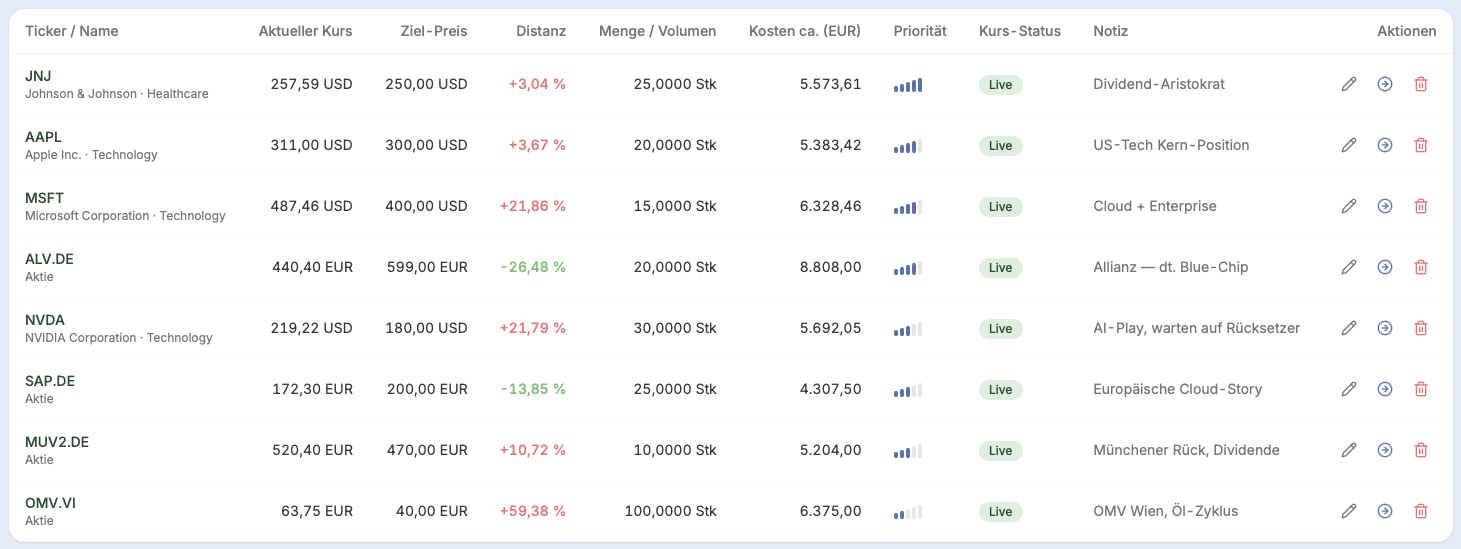Select the OMV.VI ticker symbol

point(50,503)
